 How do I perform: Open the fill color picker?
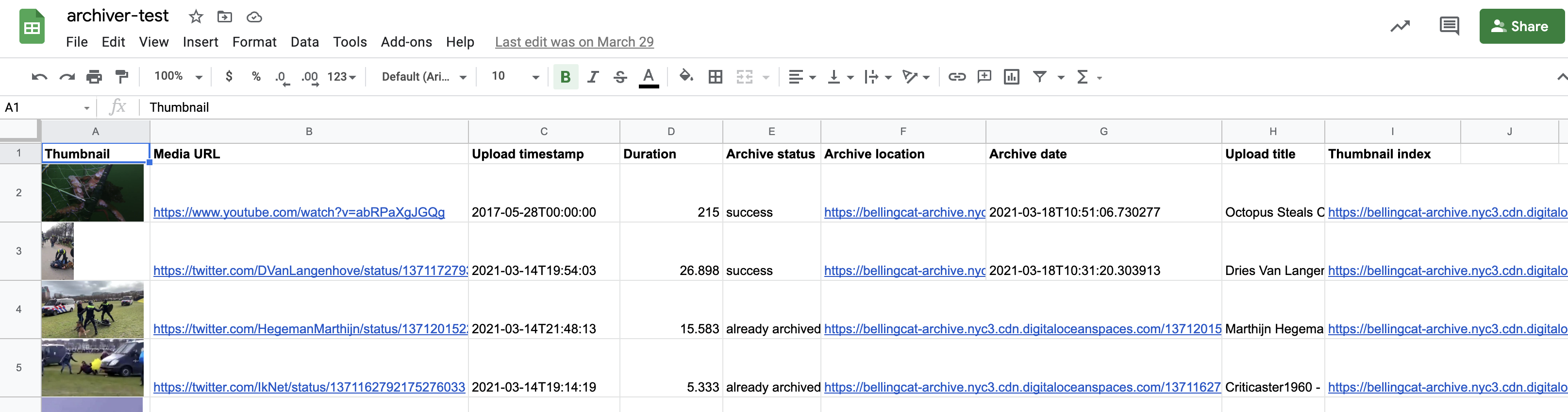tap(686, 77)
